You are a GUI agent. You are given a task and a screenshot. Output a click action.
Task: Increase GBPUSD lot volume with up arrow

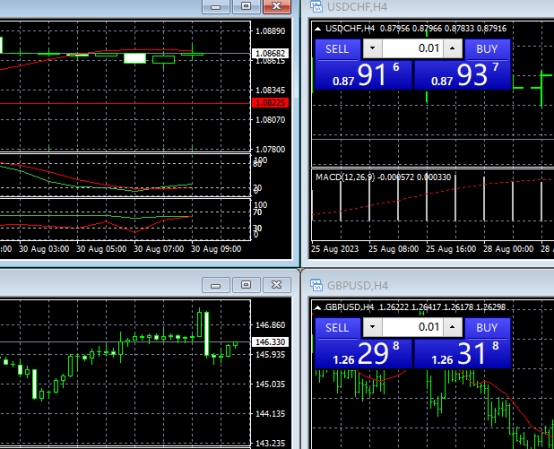453,327
